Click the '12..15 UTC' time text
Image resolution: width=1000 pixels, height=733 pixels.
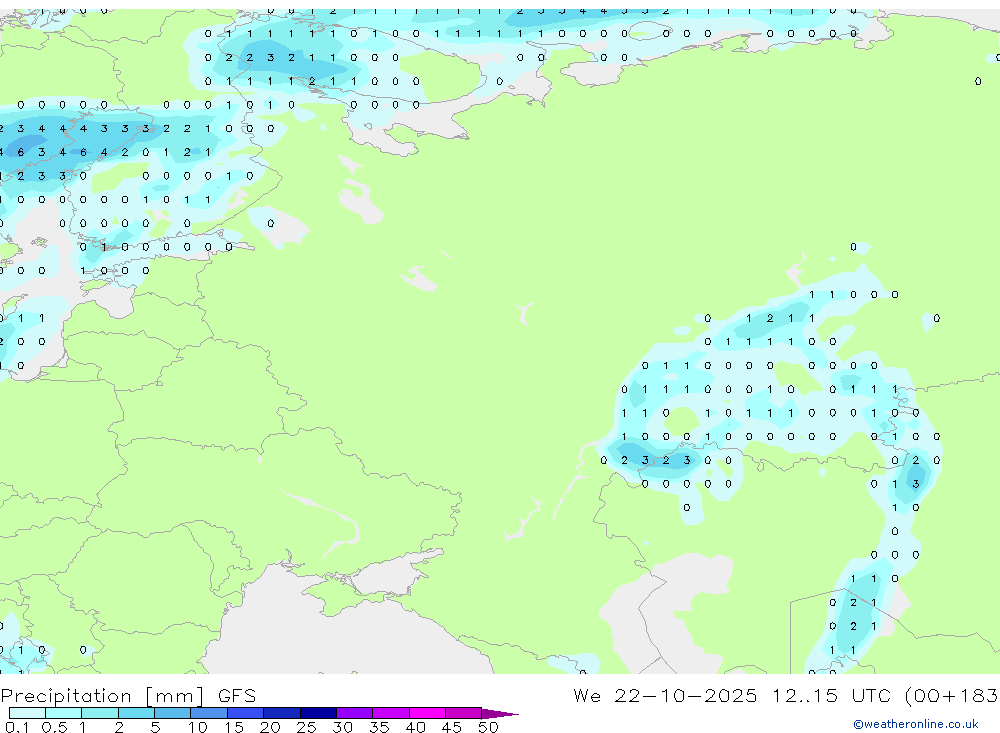[x=830, y=695]
